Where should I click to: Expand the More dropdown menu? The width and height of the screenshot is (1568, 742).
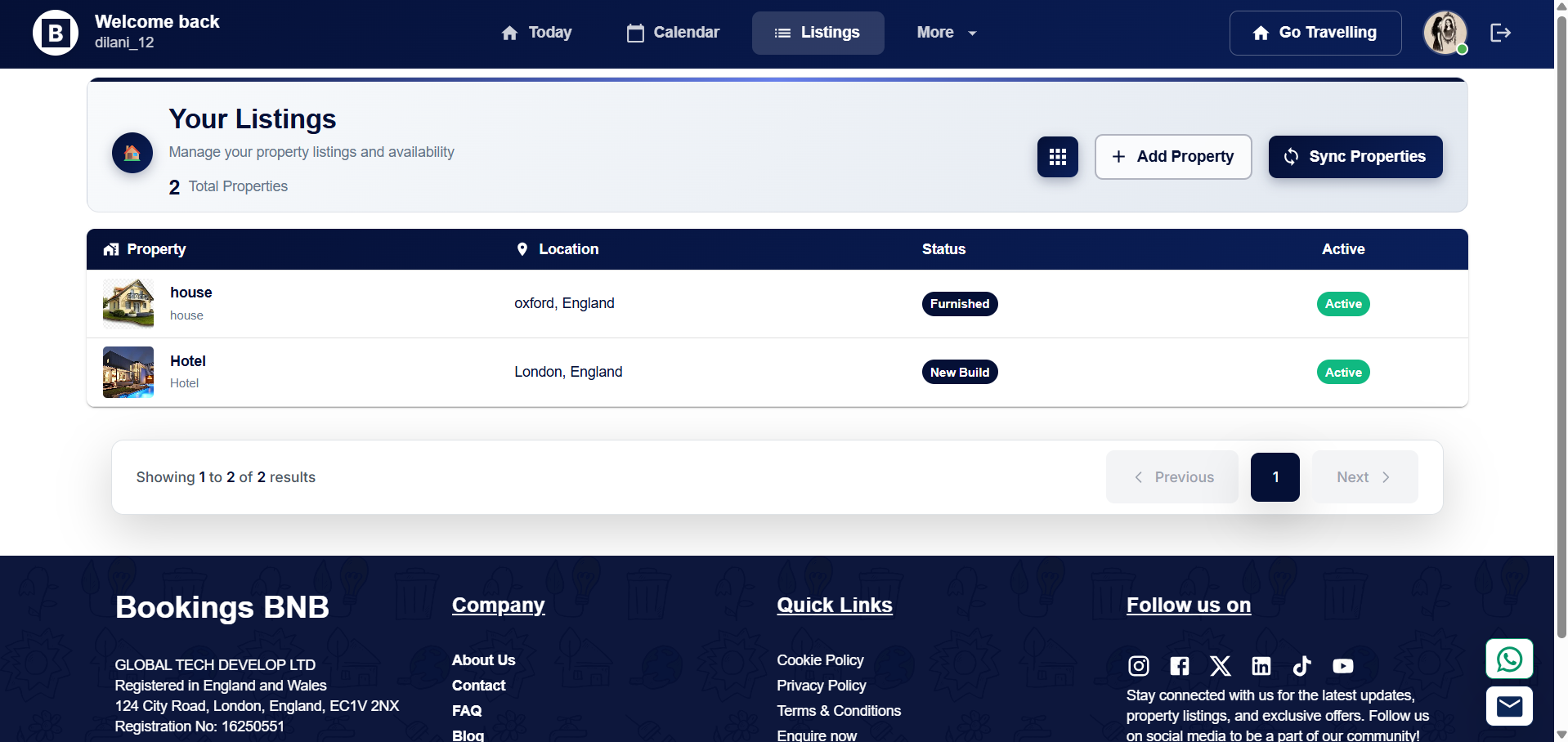tap(946, 33)
